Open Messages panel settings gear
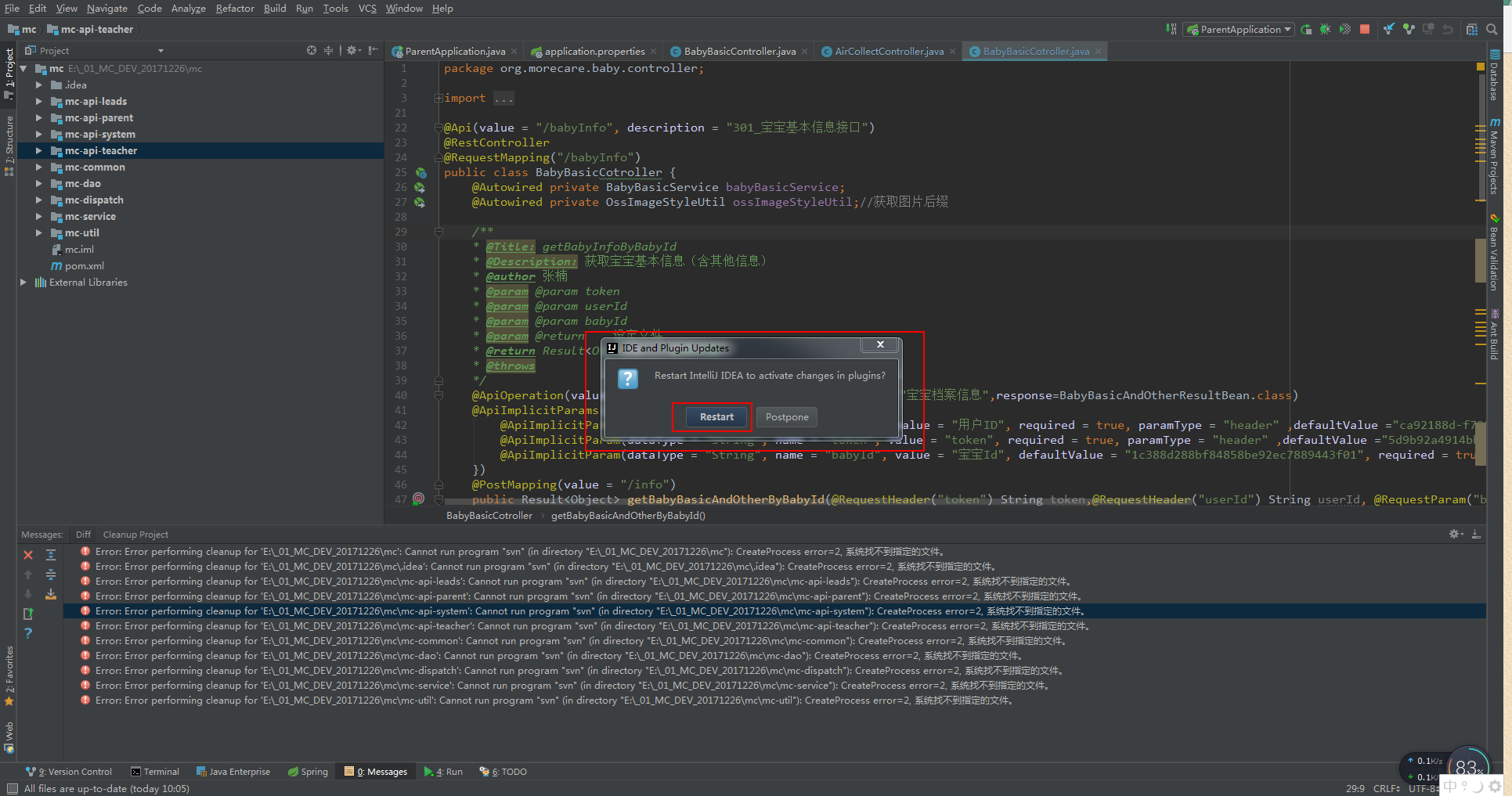This screenshot has height=796, width=1512. (1456, 534)
